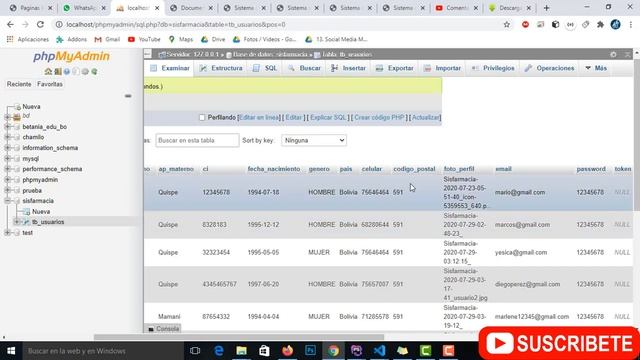Click the Actualizar link
The image size is (640, 360).
tap(426, 118)
